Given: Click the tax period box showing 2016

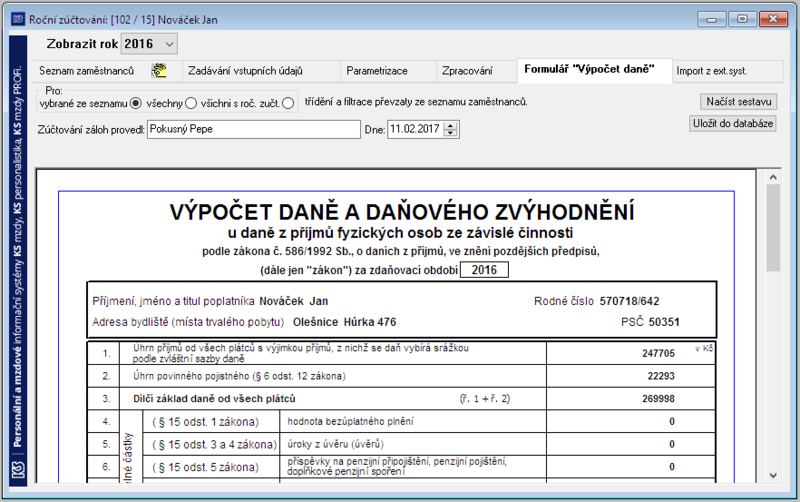Looking at the screenshot, I should click(484, 270).
